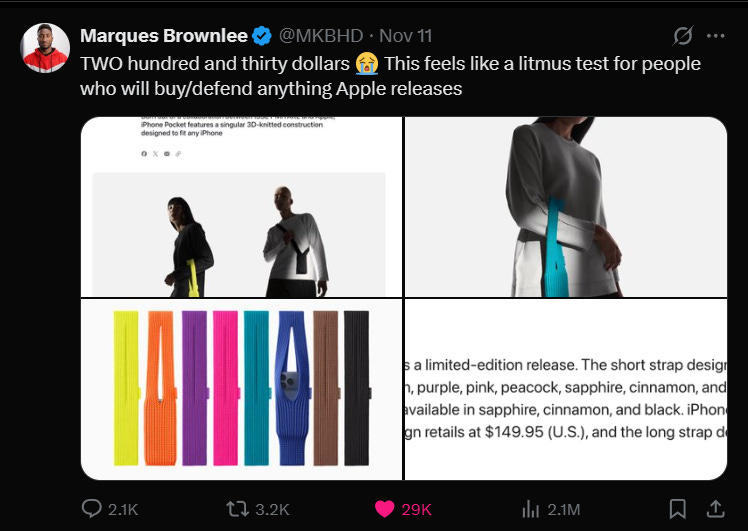Bookmark this post
The height and width of the screenshot is (531, 748).
677,509
